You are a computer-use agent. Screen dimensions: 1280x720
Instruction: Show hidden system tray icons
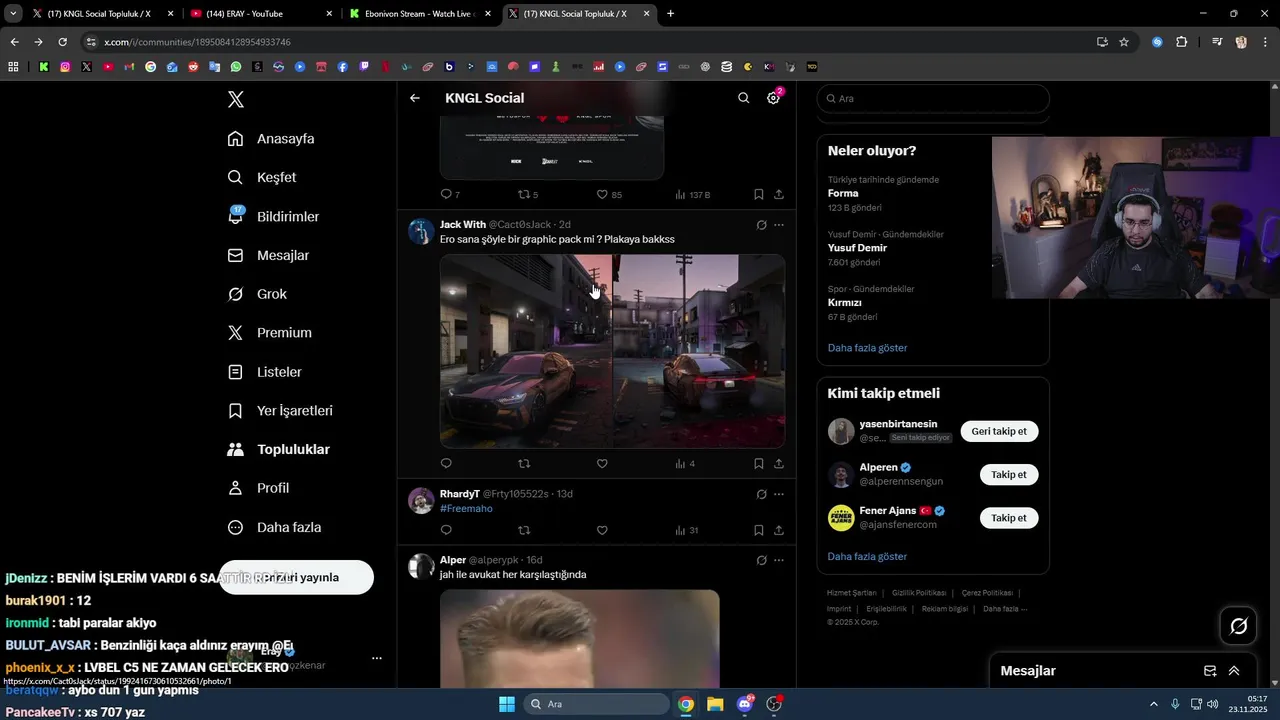point(1154,704)
